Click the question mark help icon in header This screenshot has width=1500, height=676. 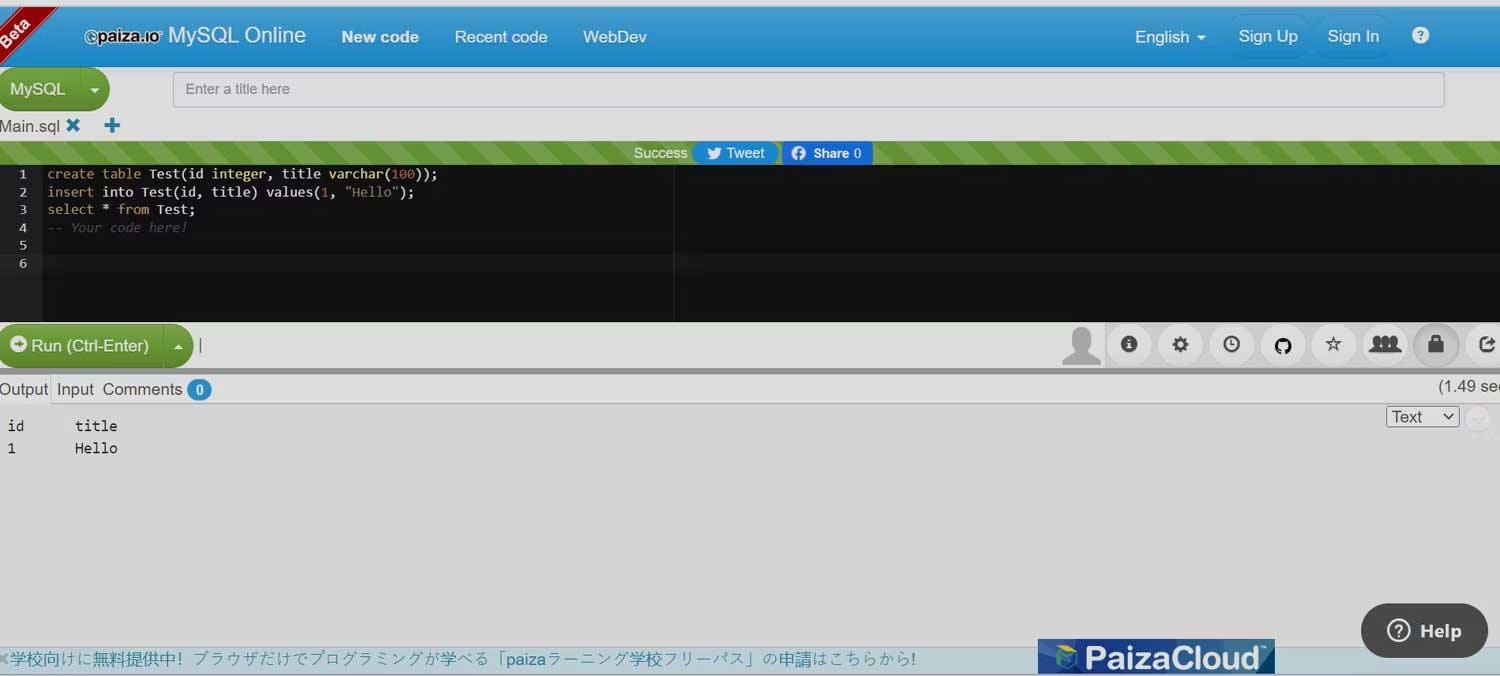point(1420,36)
